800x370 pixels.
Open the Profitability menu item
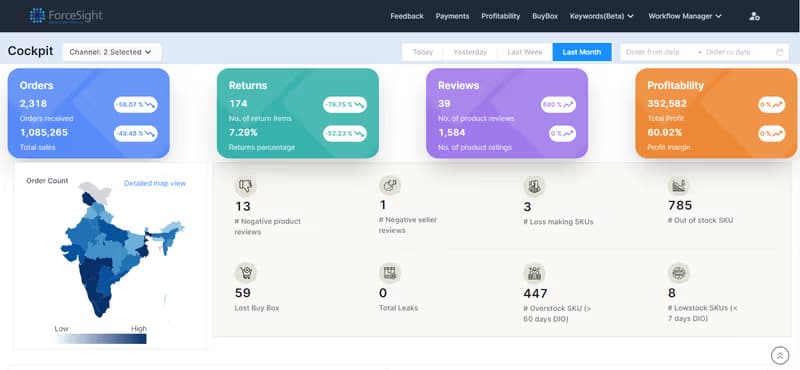tap(501, 16)
